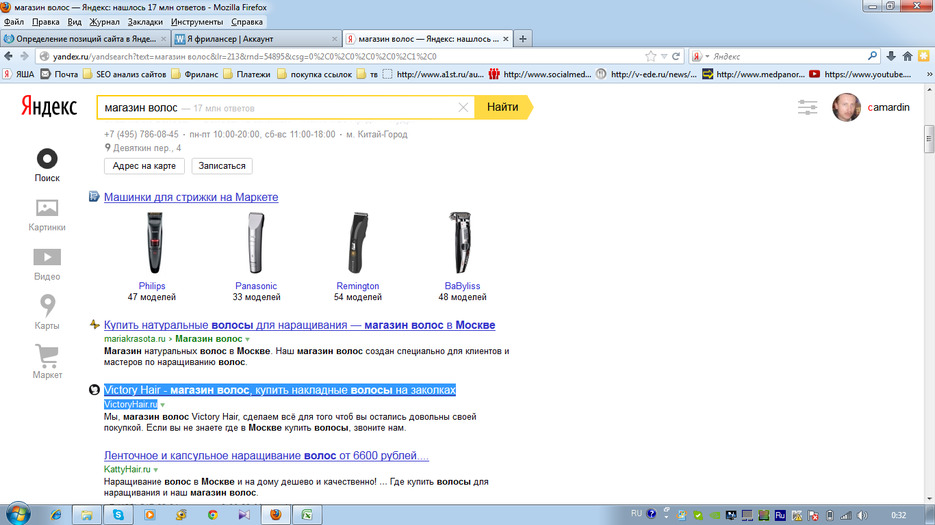Clear the search query with the X icon
This screenshot has height=525, width=935.
pyautogui.click(x=463, y=107)
